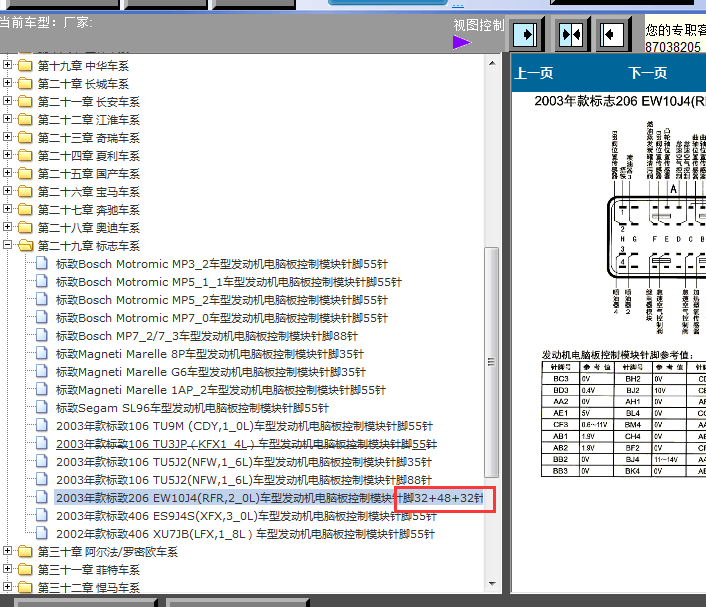Screen dimensions: 706x607
Task: Click folder icon of 第二十五章 国产车系
Action: [x=25, y=173]
